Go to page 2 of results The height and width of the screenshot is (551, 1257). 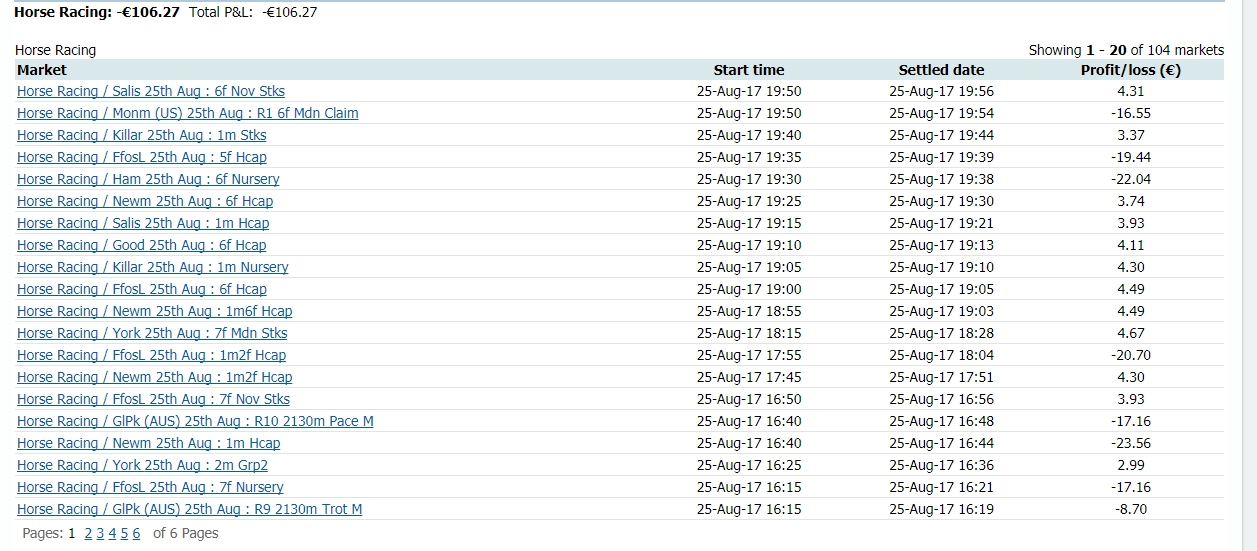(88, 533)
